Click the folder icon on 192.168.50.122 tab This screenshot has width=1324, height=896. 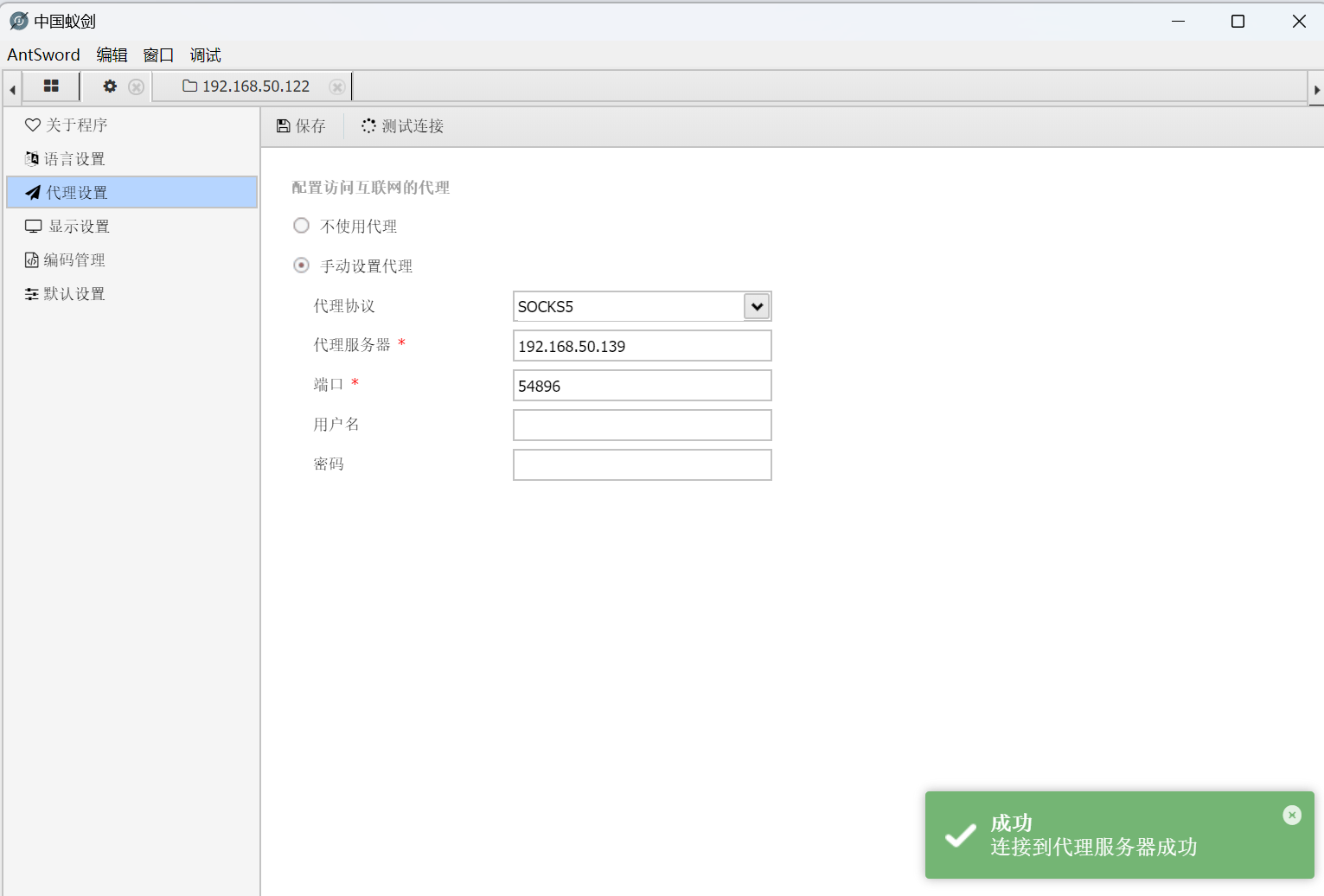click(x=190, y=86)
